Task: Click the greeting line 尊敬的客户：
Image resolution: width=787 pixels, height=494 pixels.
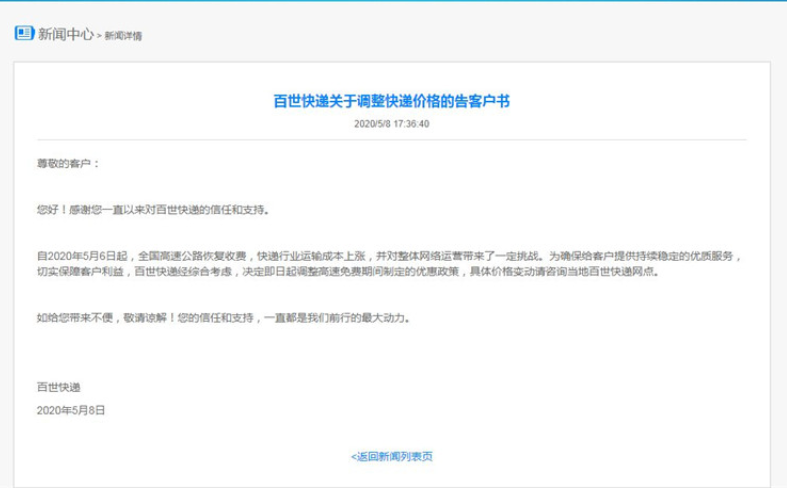Action: (68, 162)
